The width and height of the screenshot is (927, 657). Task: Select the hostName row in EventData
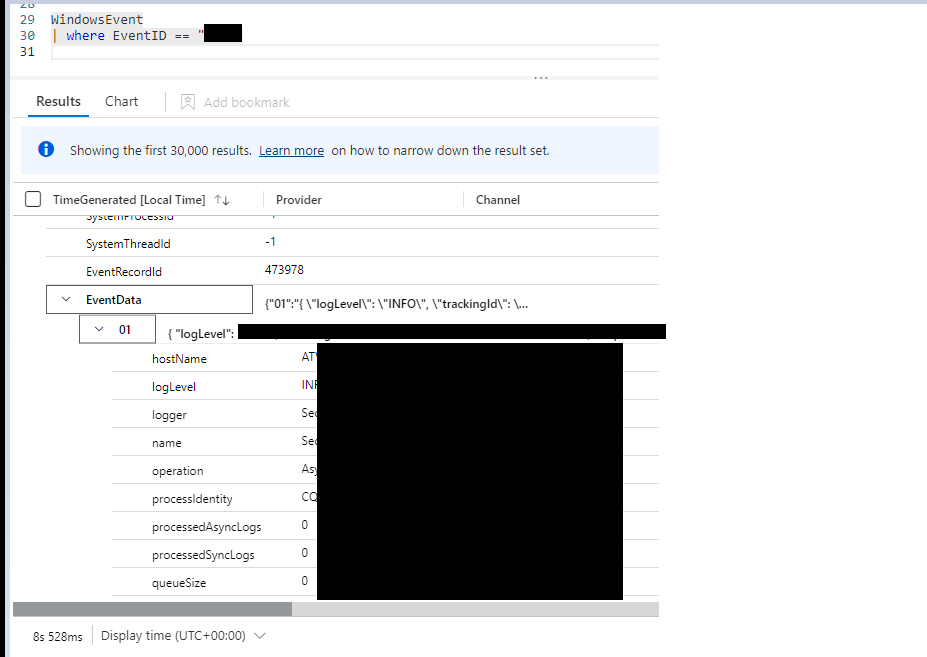(x=178, y=358)
